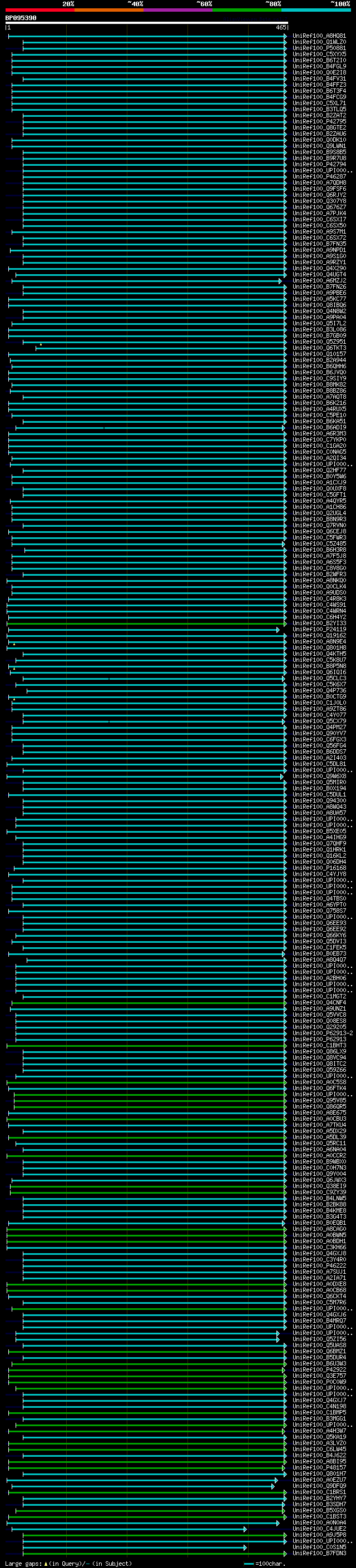Image resolution: width=356 pixels, height=1568 pixels.
Task: Select label UniRef100_A9S7M1
Action: (319, 232)
